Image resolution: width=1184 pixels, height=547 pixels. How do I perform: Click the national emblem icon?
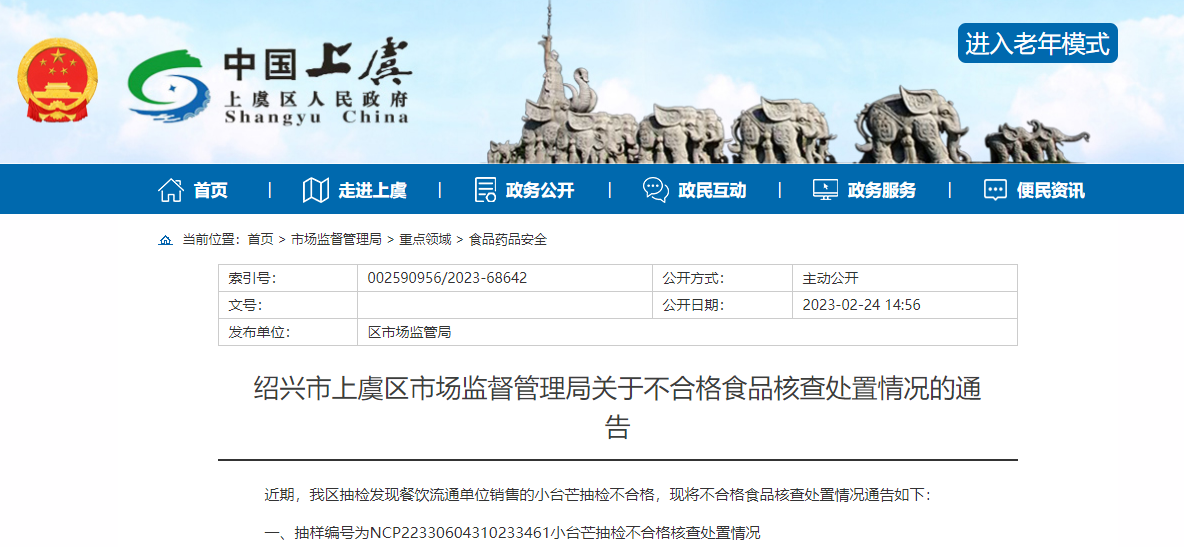[57, 80]
